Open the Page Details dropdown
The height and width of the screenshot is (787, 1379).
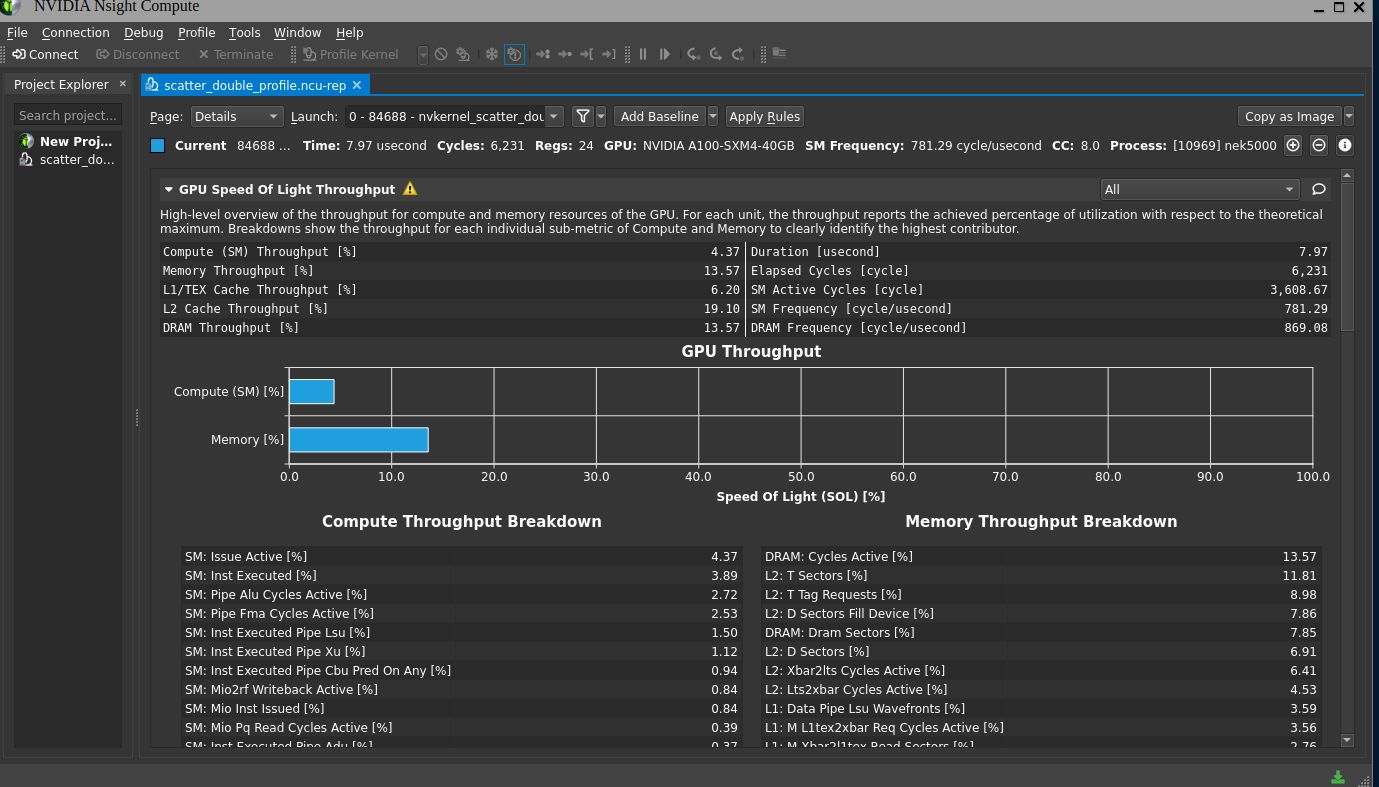coord(236,116)
